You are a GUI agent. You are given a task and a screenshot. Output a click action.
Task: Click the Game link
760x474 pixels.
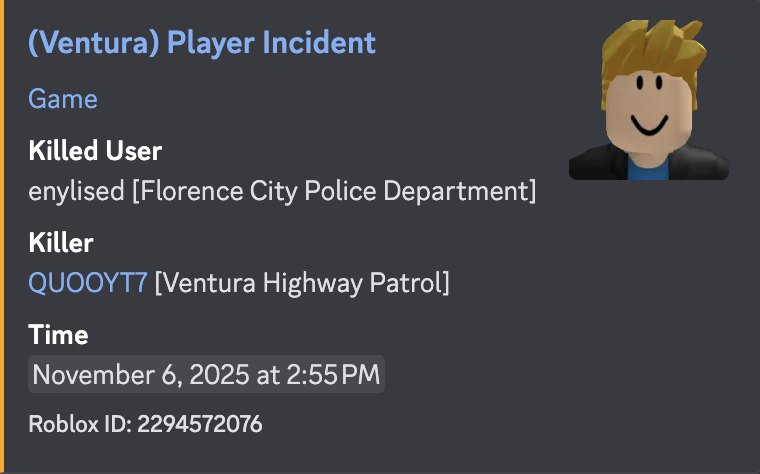tap(63, 98)
